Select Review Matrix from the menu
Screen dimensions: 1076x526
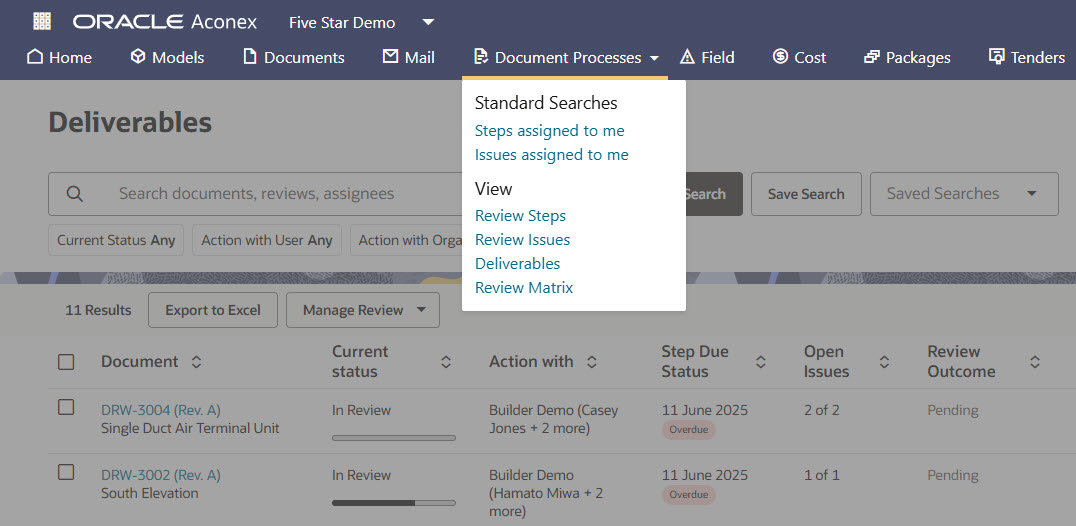coord(524,288)
